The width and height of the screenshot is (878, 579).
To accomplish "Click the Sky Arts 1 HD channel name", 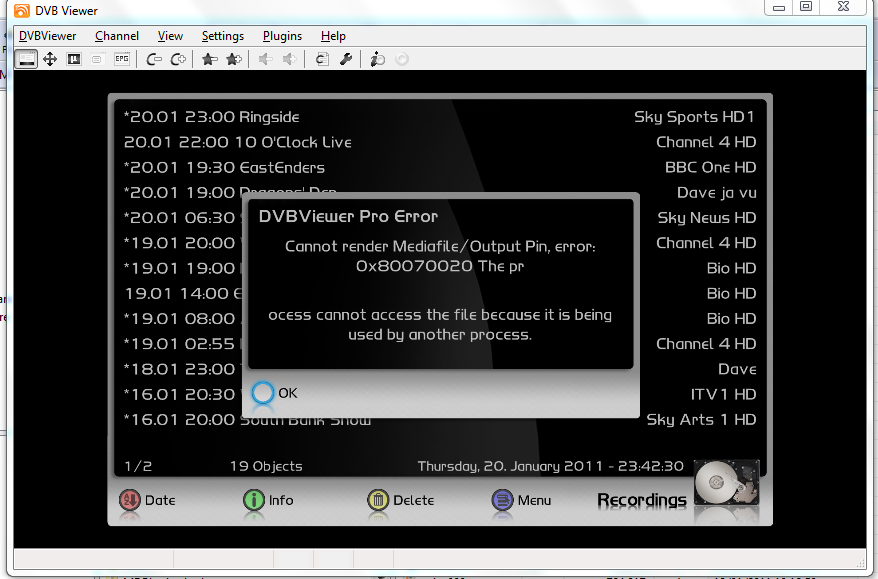I will click(x=702, y=419).
